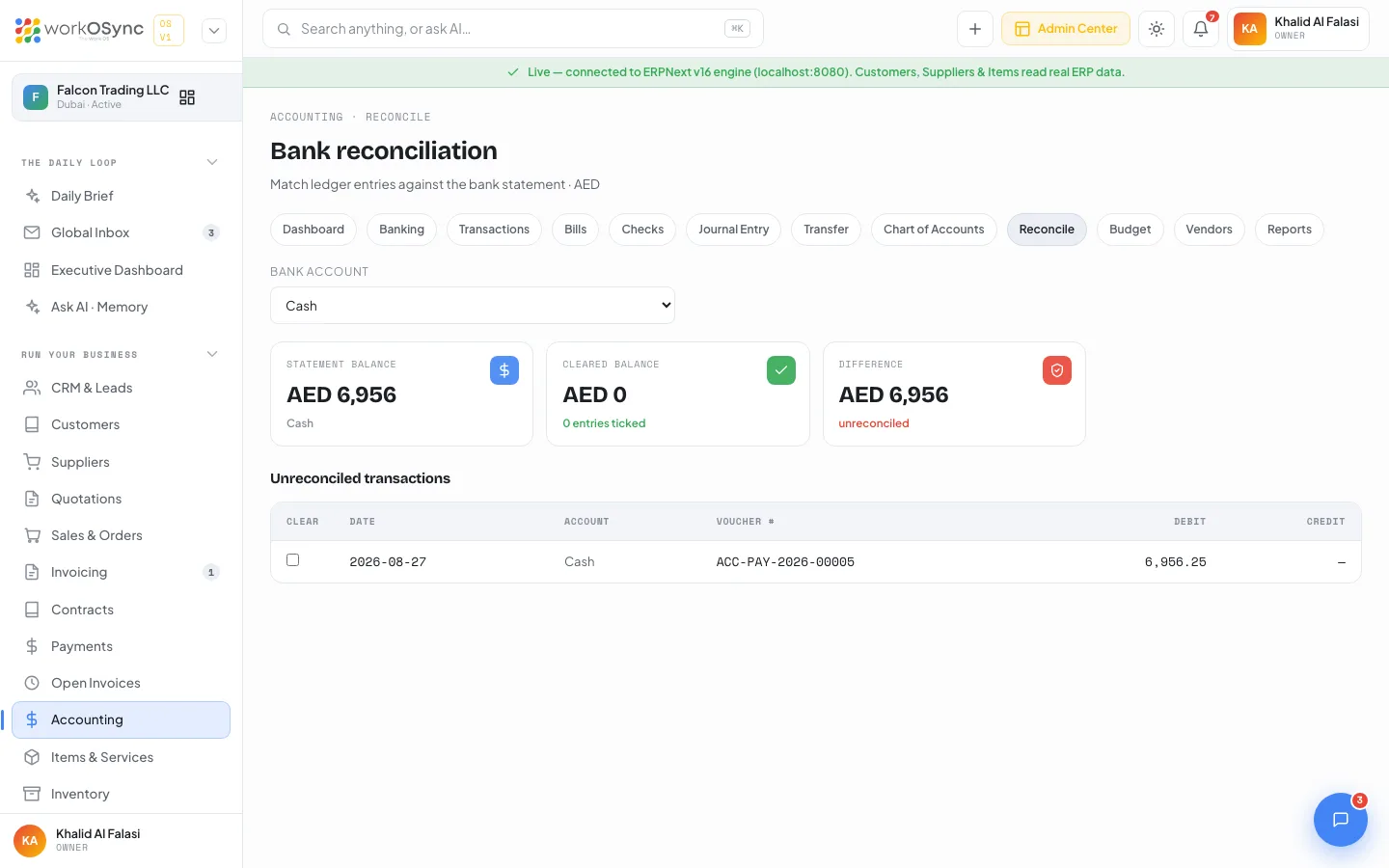Open the Reports tab
1389x868 pixels.
coord(1290,230)
